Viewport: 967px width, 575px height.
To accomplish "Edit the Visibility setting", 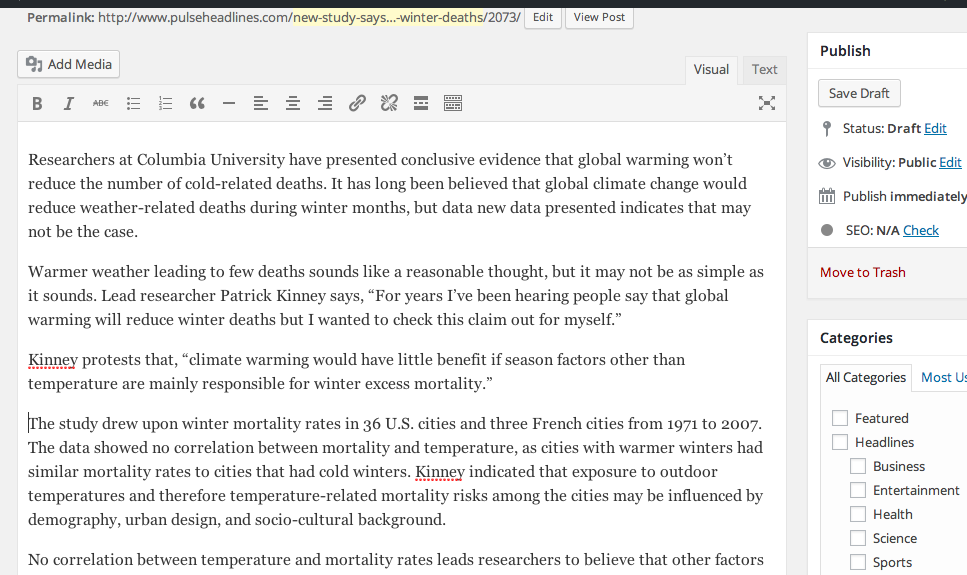I will 950,162.
